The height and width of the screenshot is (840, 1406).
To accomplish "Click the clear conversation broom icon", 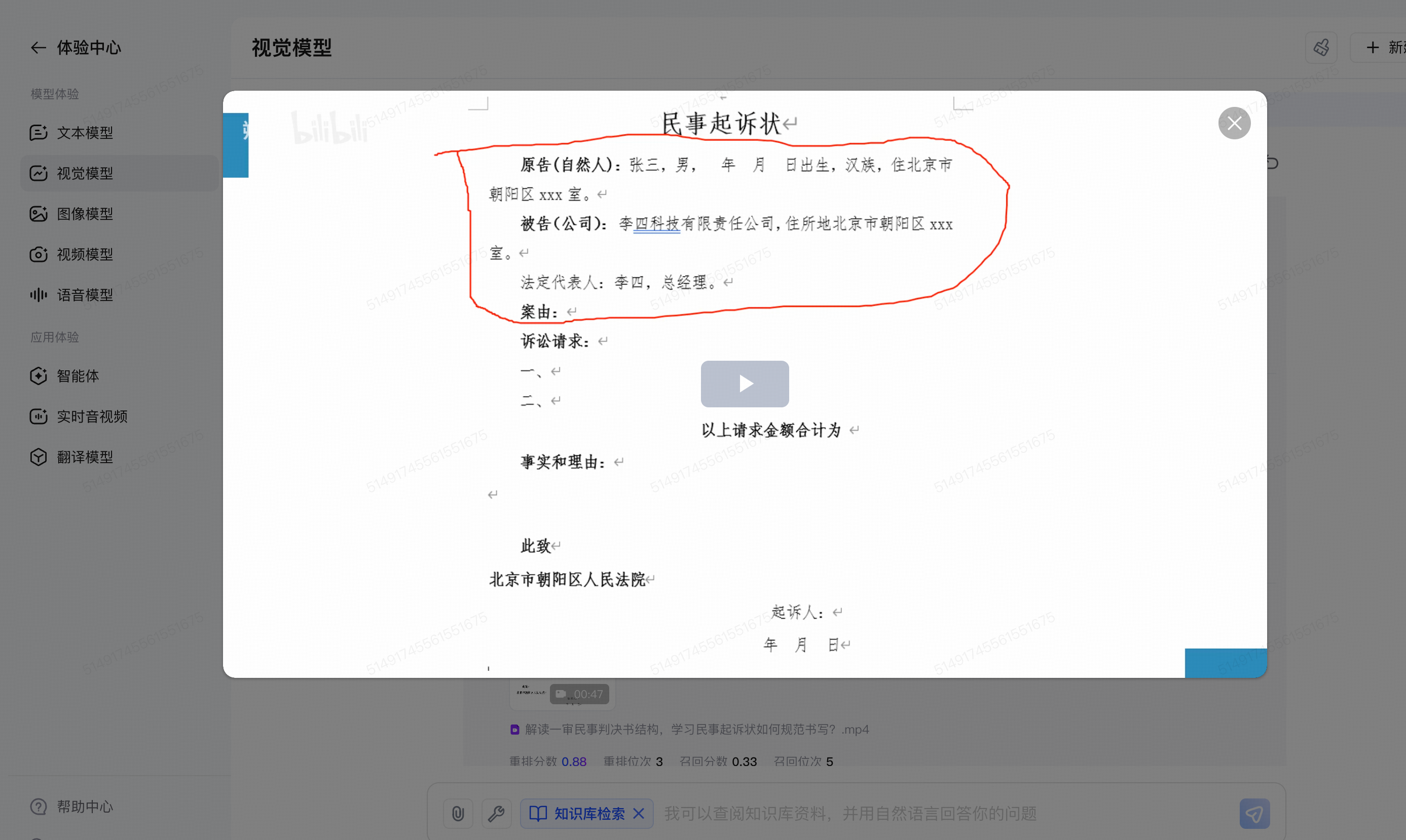I will [x=1320, y=48].
